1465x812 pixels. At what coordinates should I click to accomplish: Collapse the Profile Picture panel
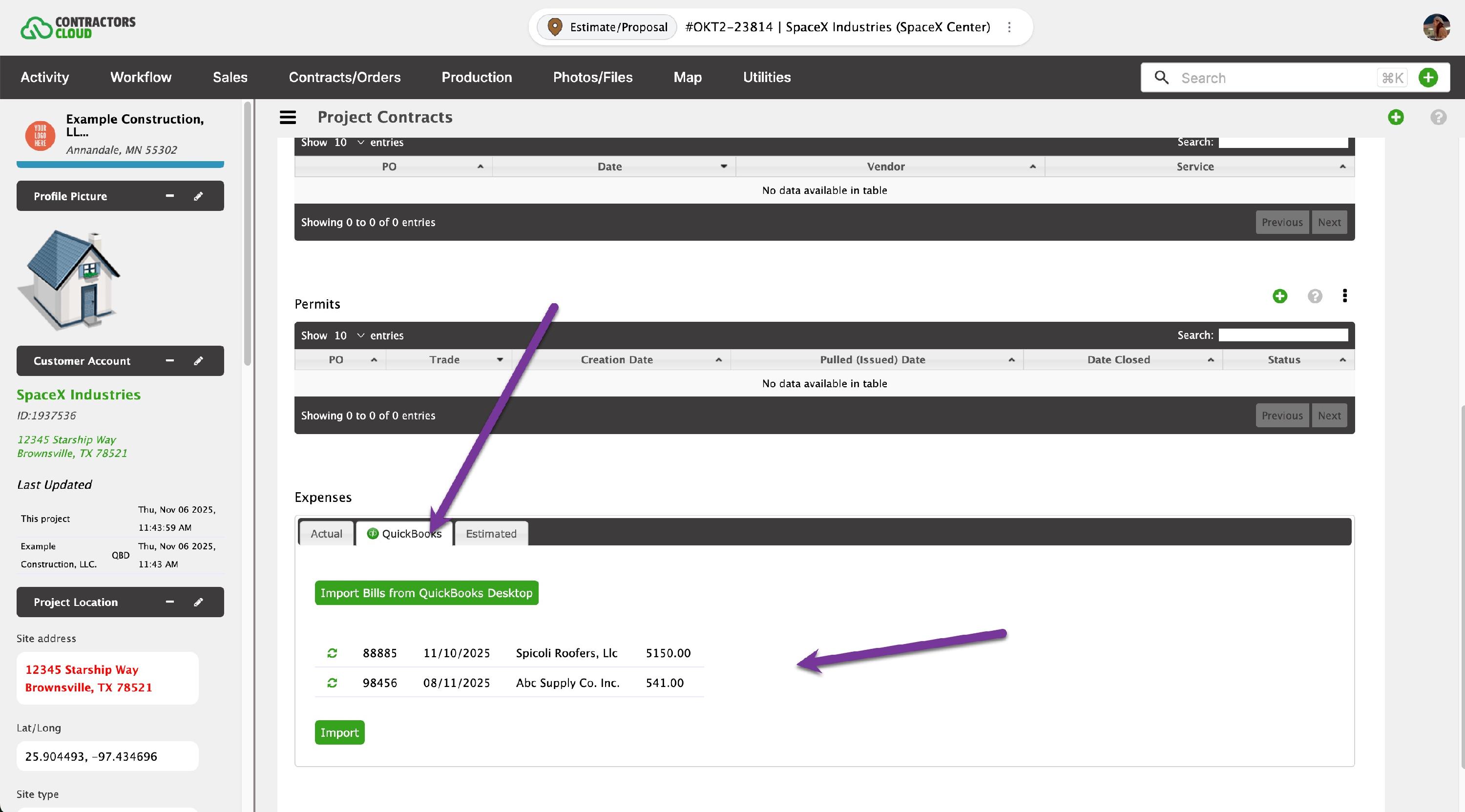[169, 196]
